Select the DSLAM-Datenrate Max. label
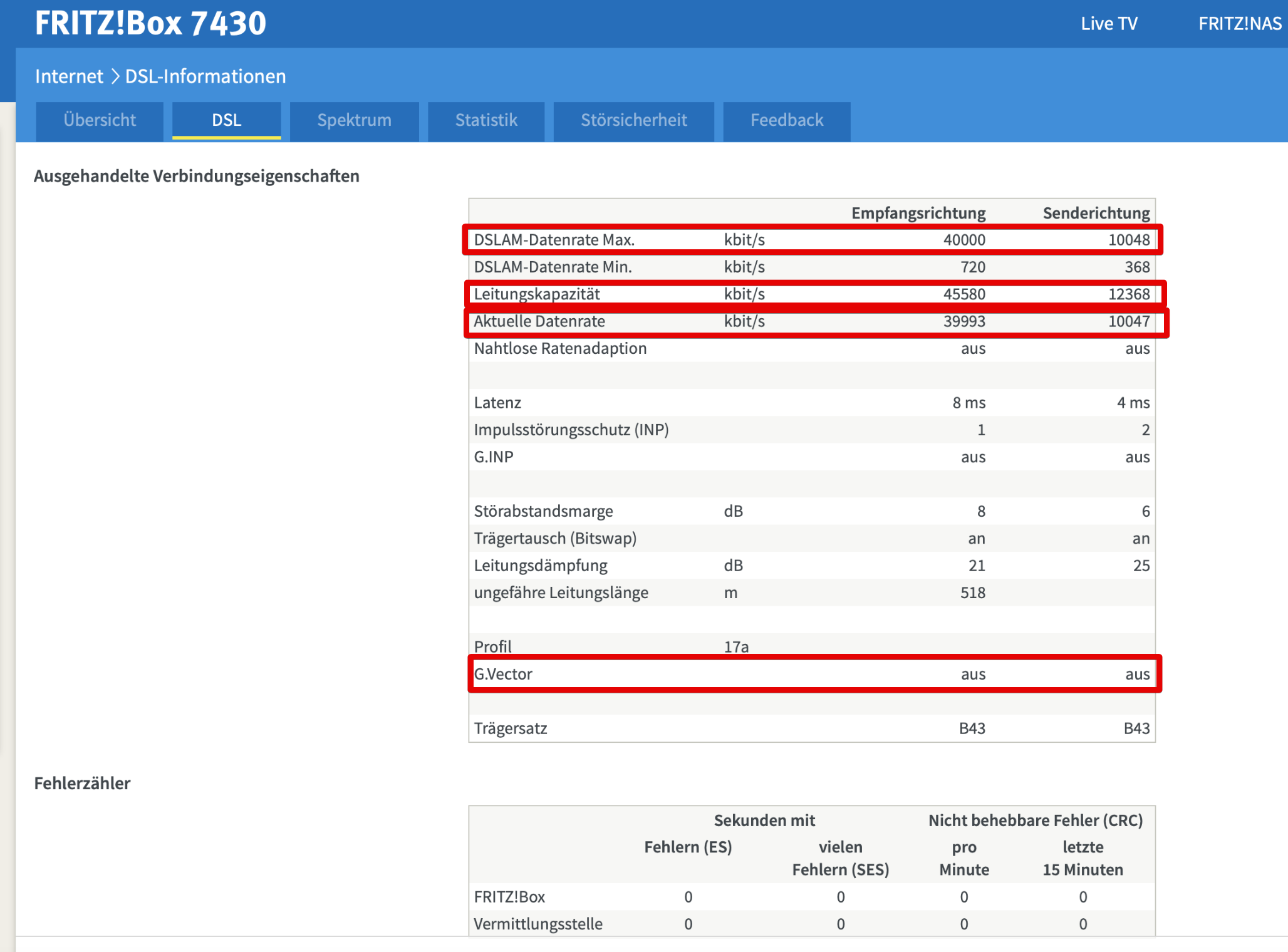The width and height of the screenshot is (1288, 952). (x=554, y=240)
